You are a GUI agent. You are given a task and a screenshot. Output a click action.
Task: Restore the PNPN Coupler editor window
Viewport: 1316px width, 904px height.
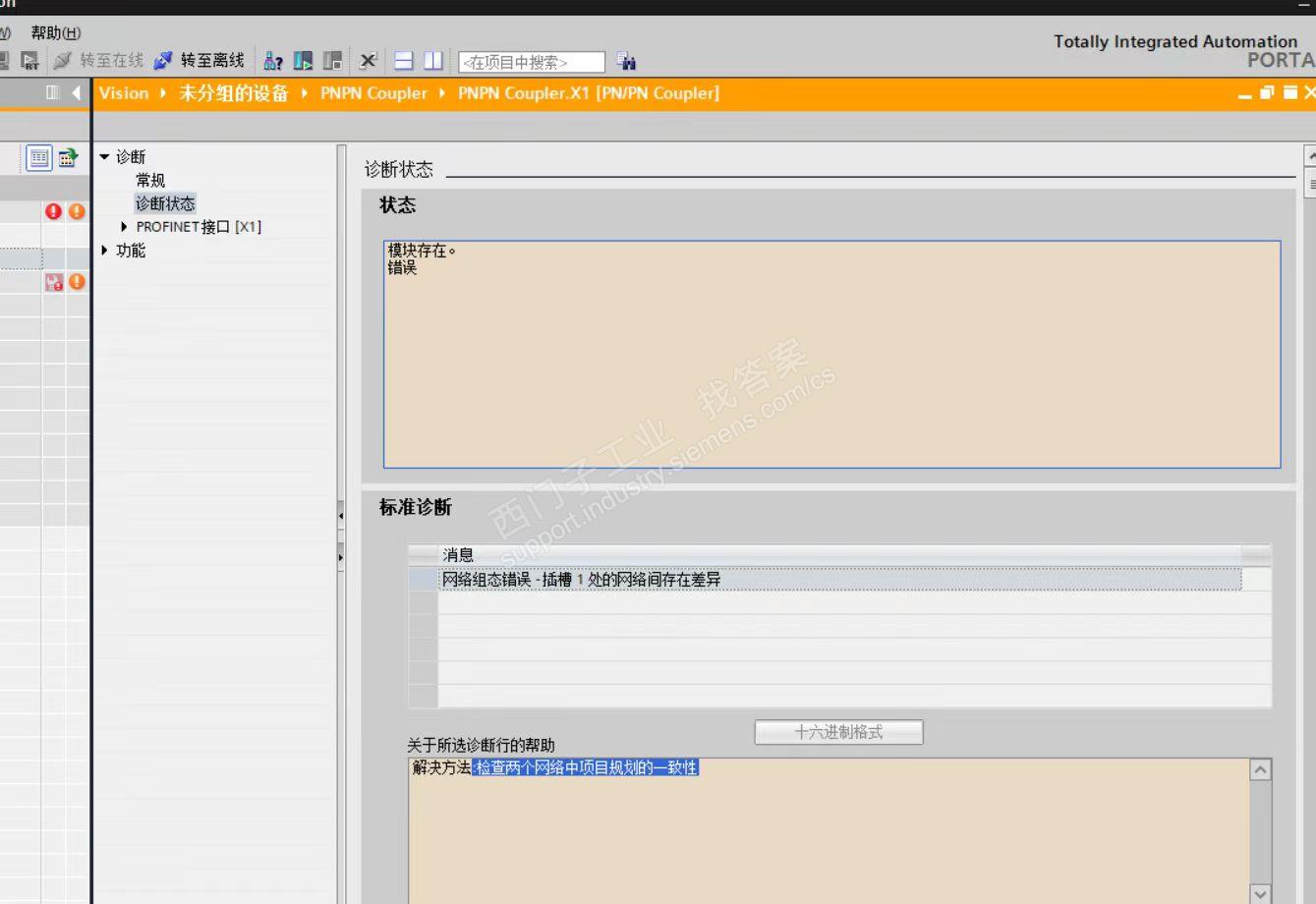[1267, 93]
